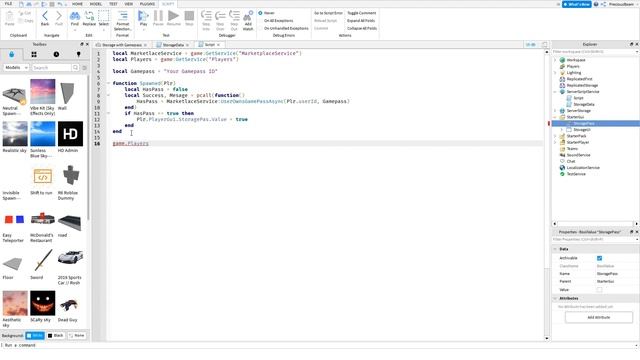Collapse the ServerScriptService node
Viewport: 640px width, 360px height.
[x=555, y=92]
